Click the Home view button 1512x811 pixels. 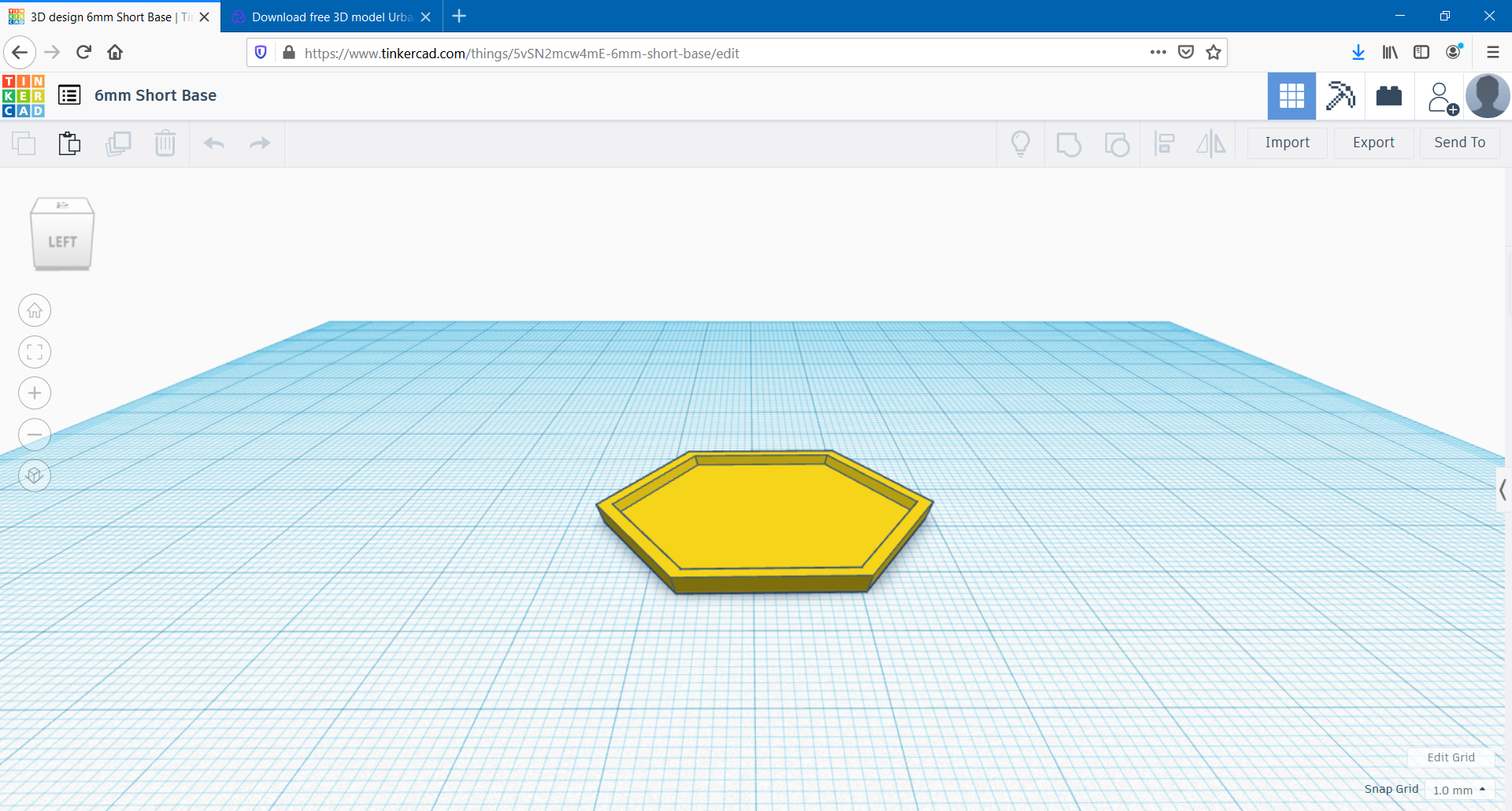[35, 310]
